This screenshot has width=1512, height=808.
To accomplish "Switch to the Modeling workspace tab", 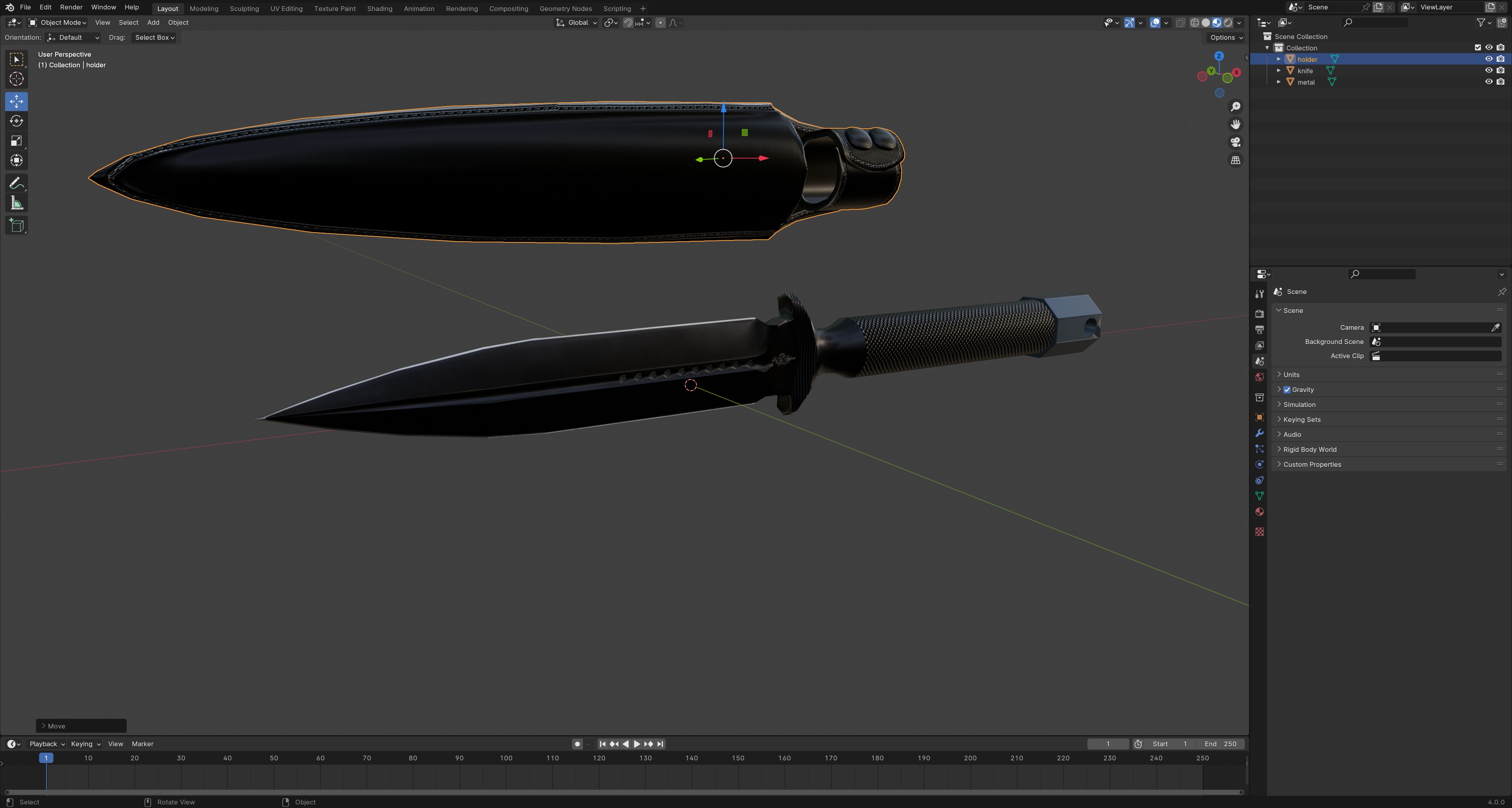I will tap(204, 8).
